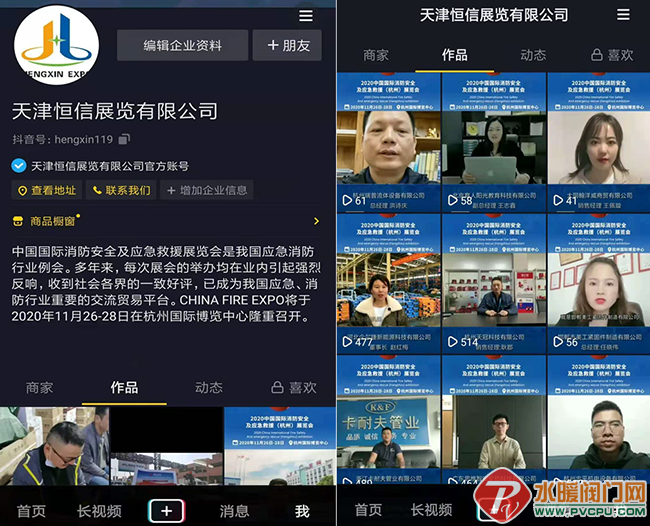Open video of man in black jacket with glasses
This screenshot has height=526, width=650.
(x=599, y=419)
